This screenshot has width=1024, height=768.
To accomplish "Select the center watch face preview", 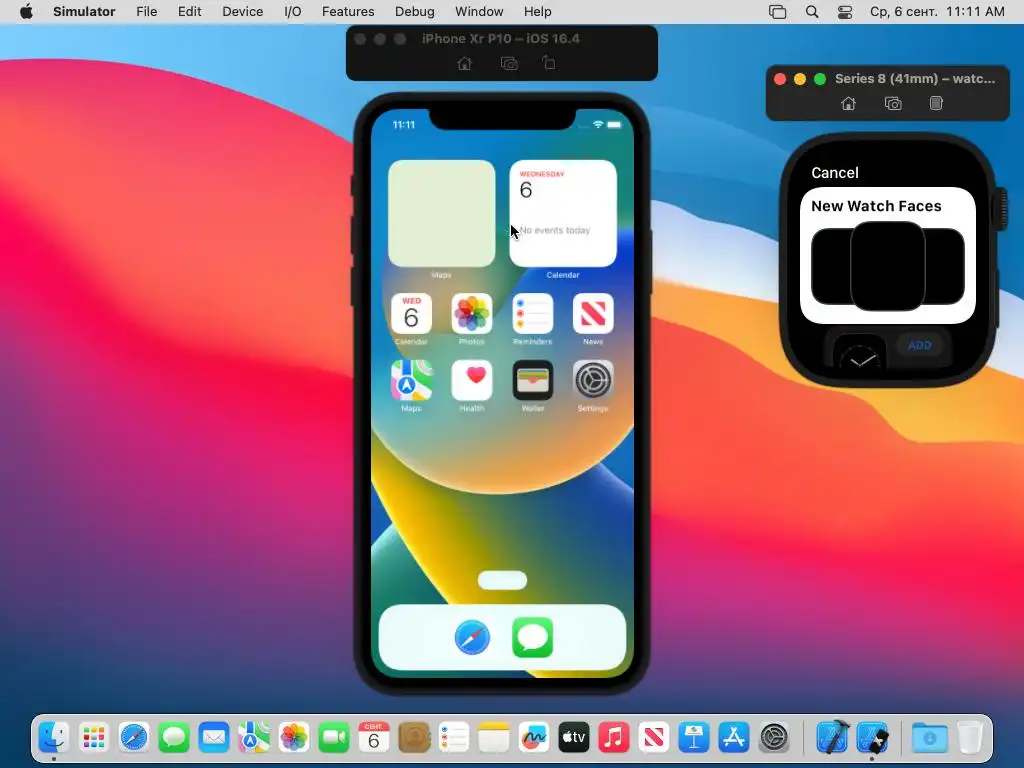I will pyautogui.click(x=888, y=266).
